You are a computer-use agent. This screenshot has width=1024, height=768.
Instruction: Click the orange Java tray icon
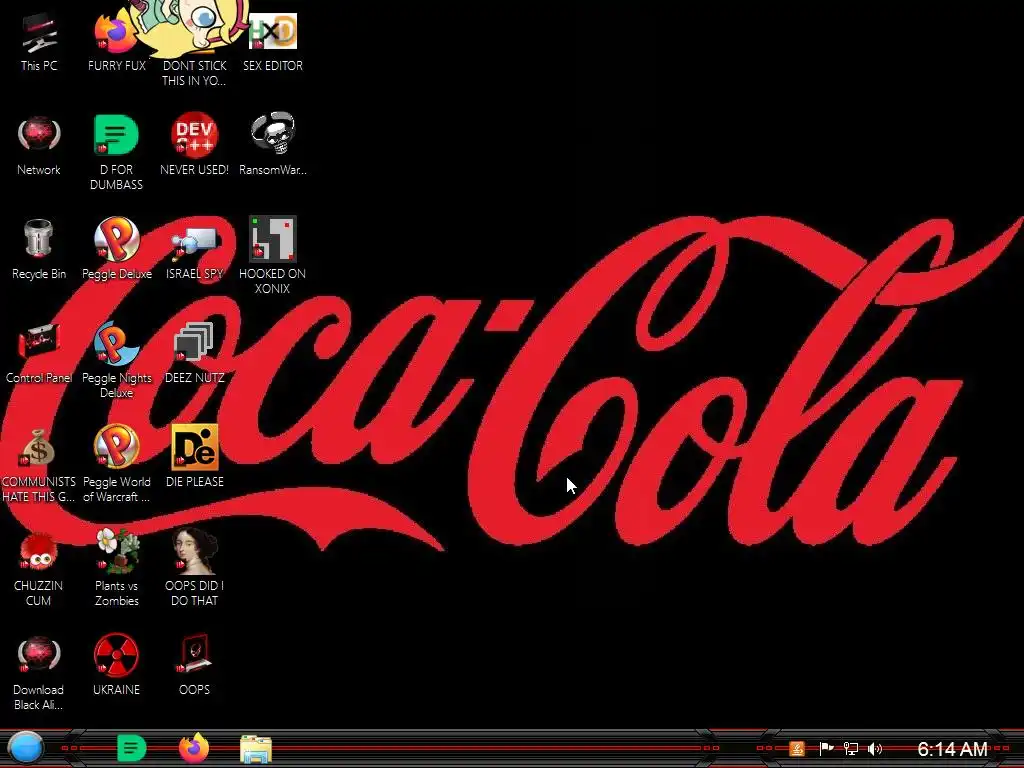796,748
